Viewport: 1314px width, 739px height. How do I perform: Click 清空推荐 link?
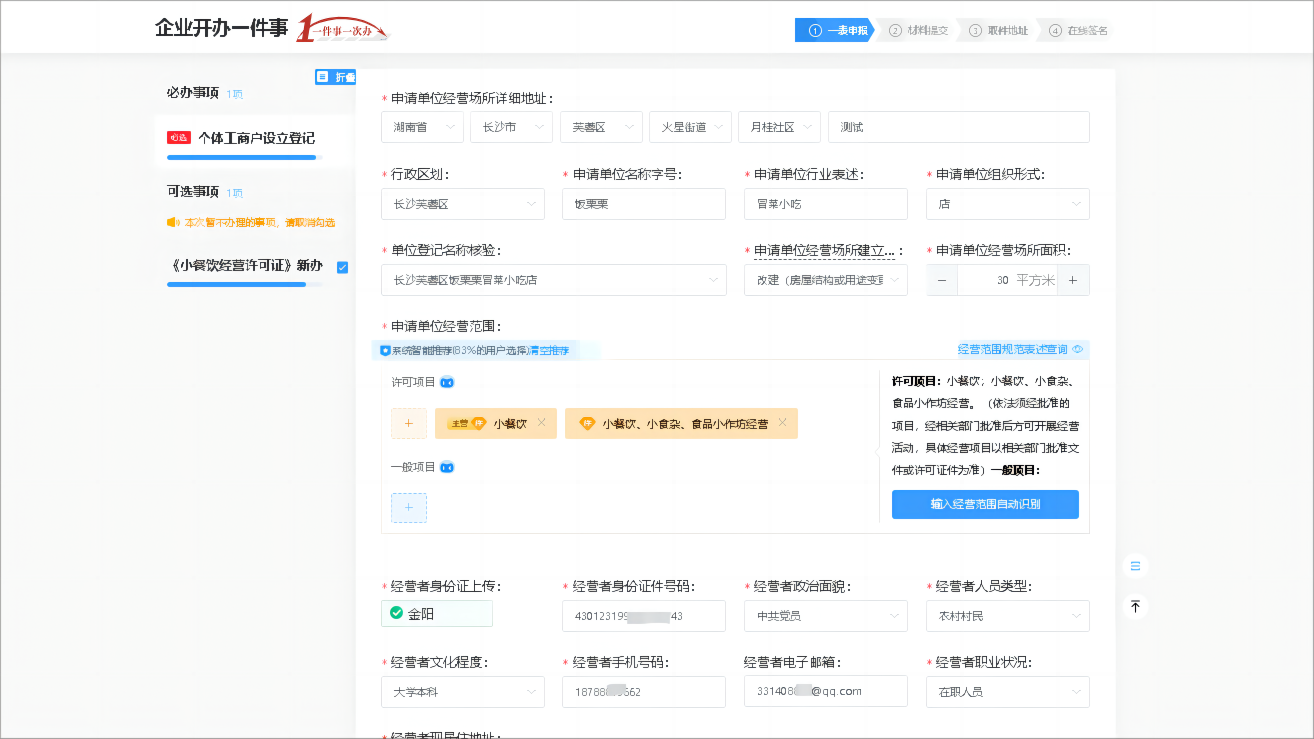click(548, 351)
